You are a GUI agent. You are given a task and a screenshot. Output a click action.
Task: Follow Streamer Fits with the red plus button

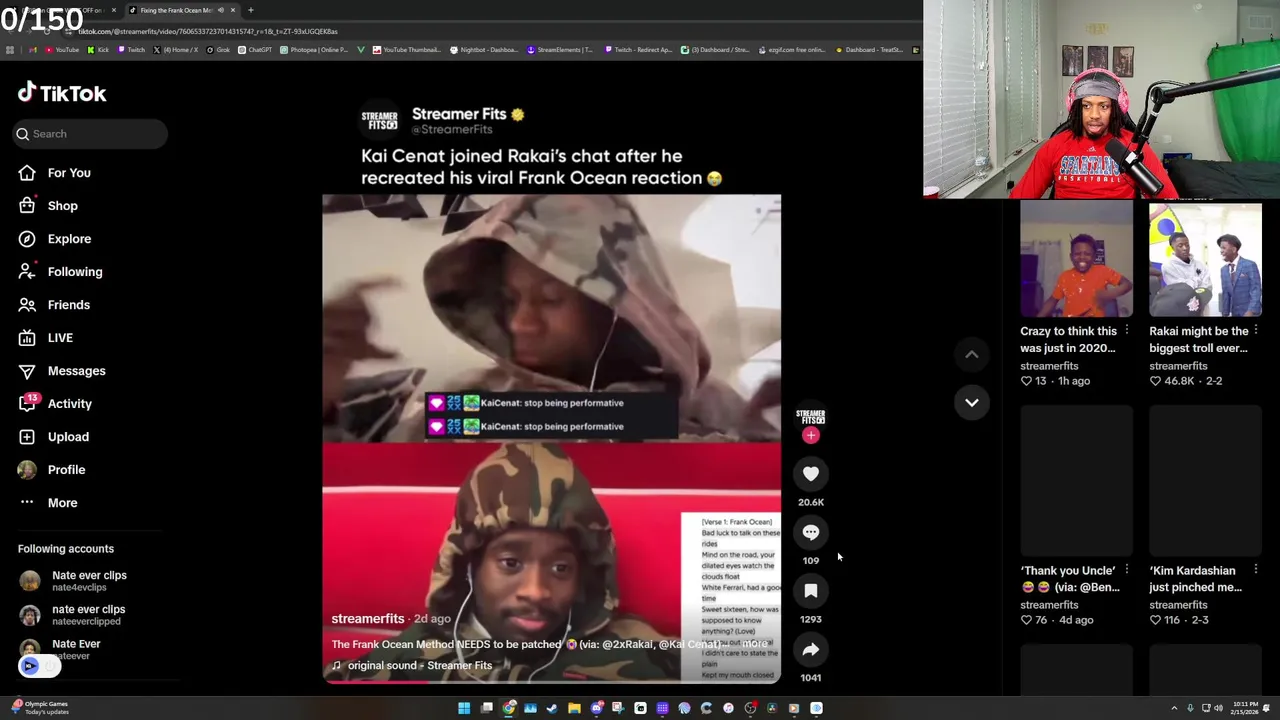(811, 436)
